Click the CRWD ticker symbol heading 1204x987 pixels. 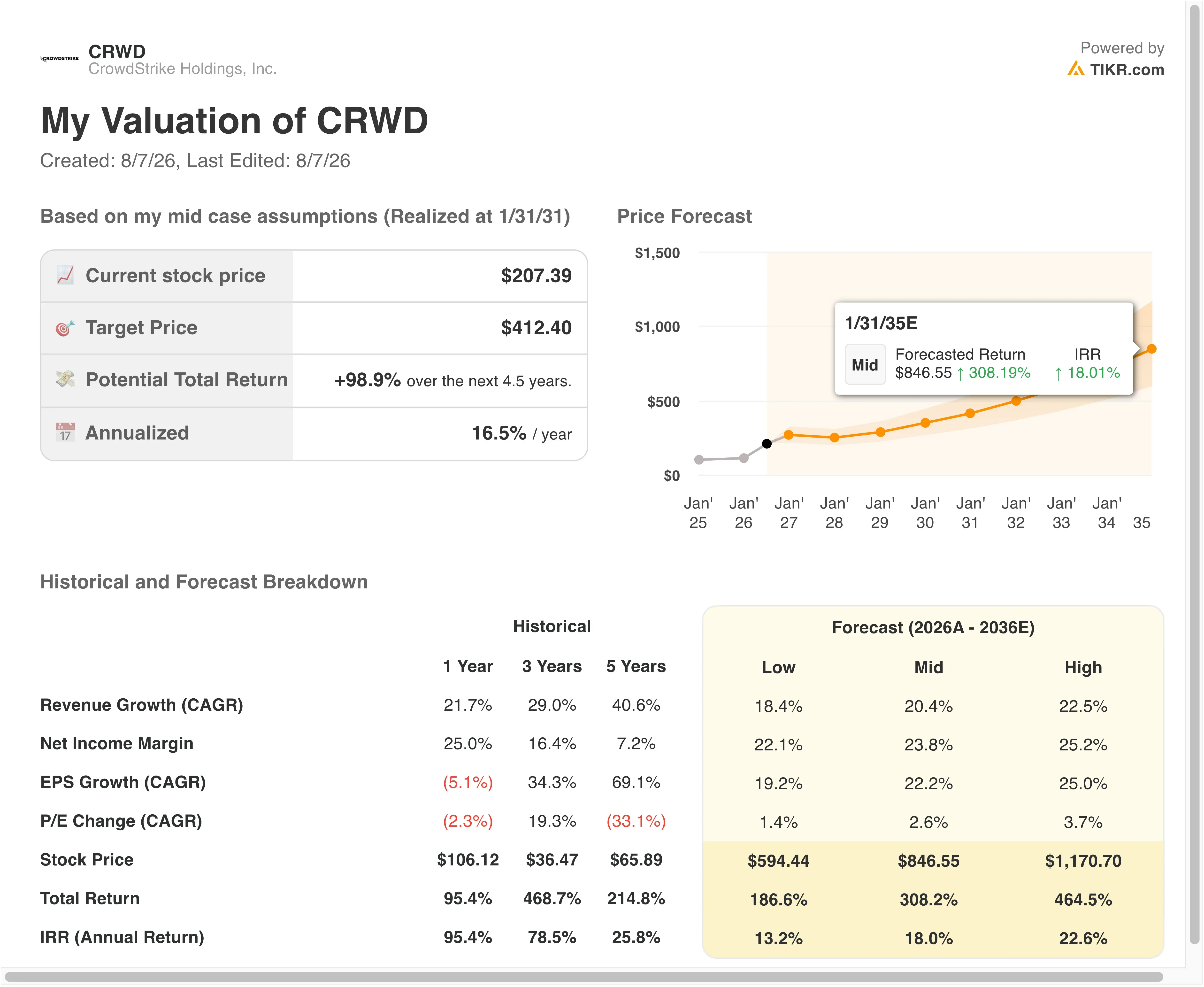pyautogui.click(x=117, y=52)
